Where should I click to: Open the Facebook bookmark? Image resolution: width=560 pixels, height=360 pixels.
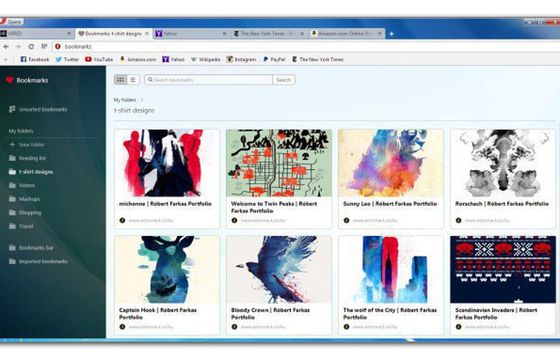tap(35, 59)
